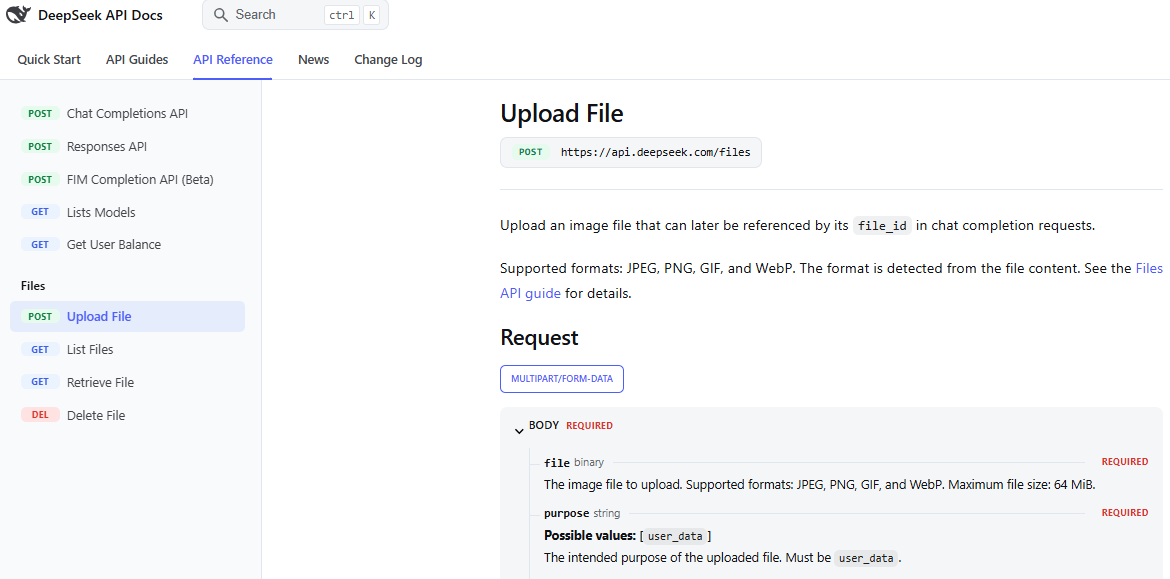Switch to the Quick Start tab
Viewport: 1170px width, 579px height.
(49, 60)
